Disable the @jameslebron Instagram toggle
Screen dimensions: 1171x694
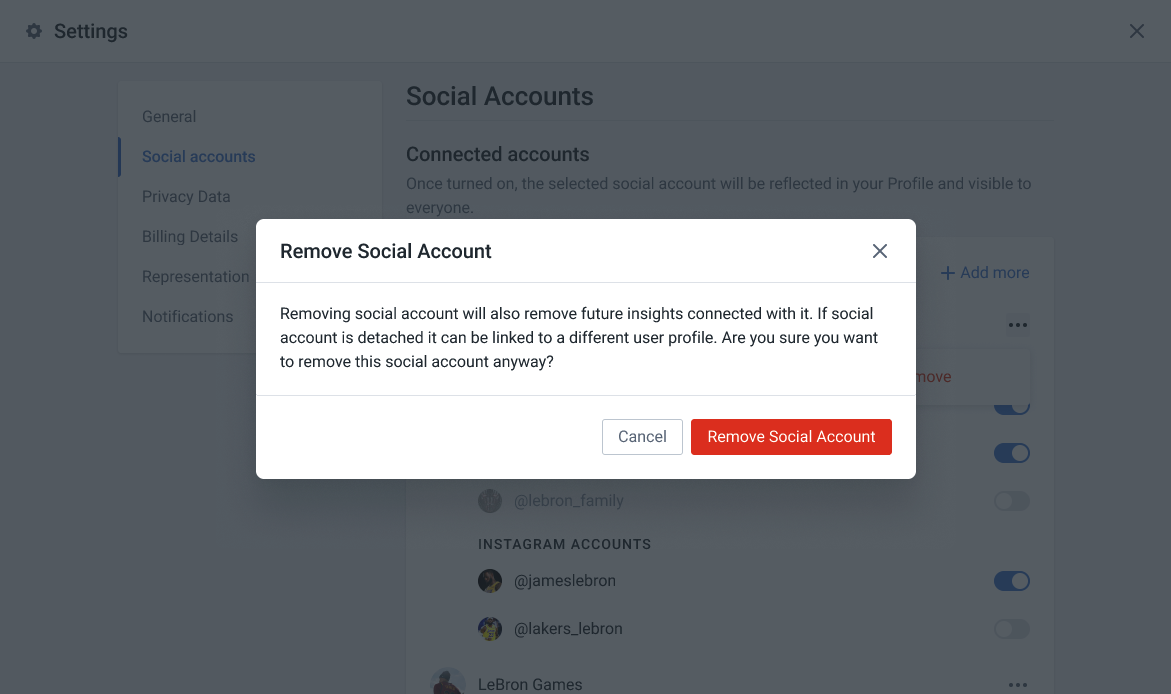(x=1011, y=580)
